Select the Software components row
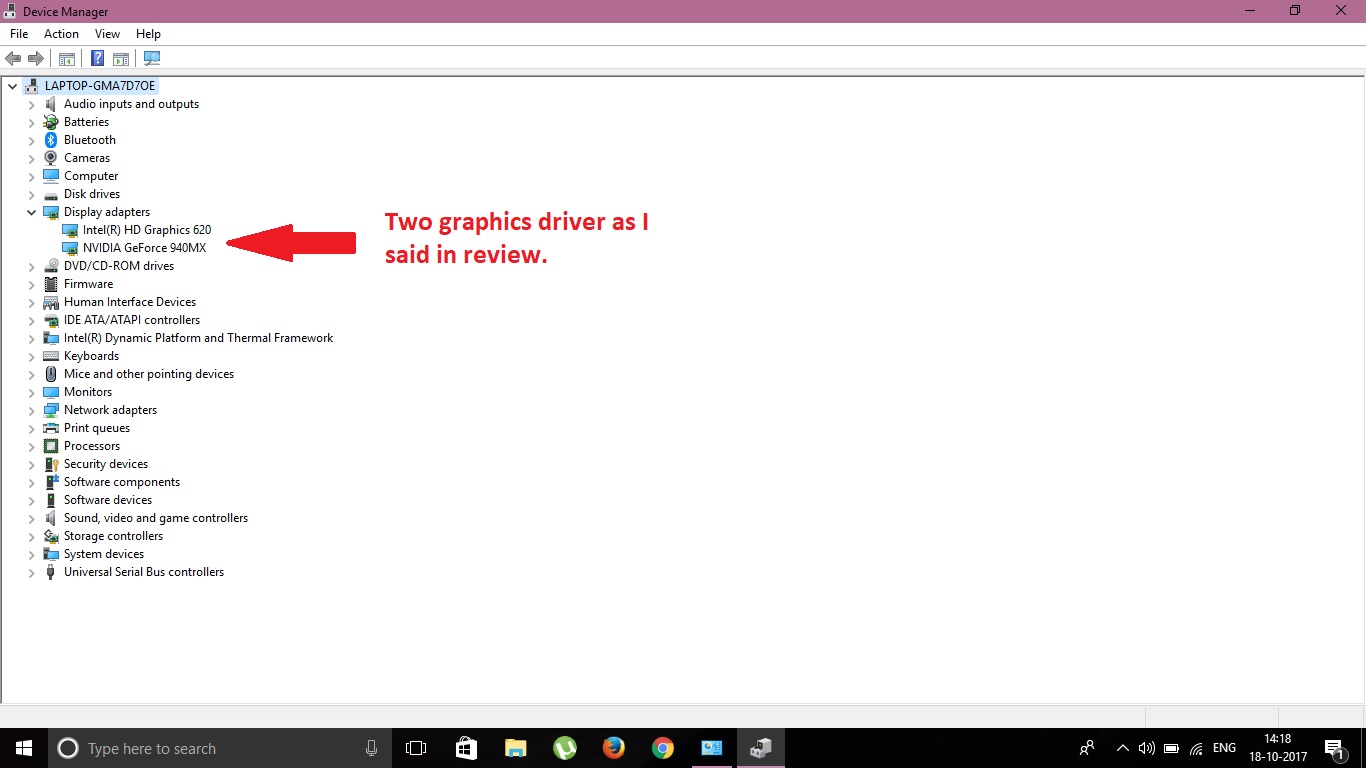This screenshot has height=768, width=1366. click(x=122, y=482)
